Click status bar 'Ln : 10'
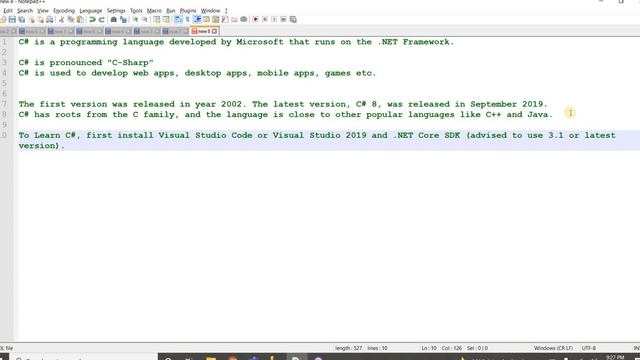640x360 pixels. (x=429, y=348)
